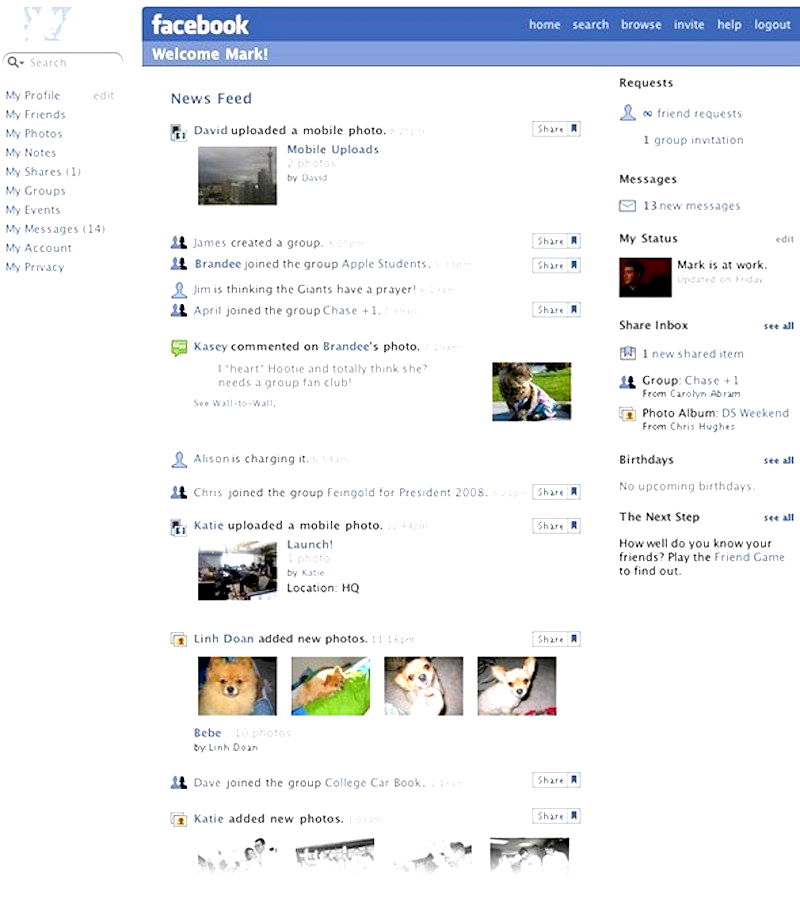The height and width of the screenshot is (899, 800).
Task: Log out using the logout link
Action: click(x=772, y=25)
